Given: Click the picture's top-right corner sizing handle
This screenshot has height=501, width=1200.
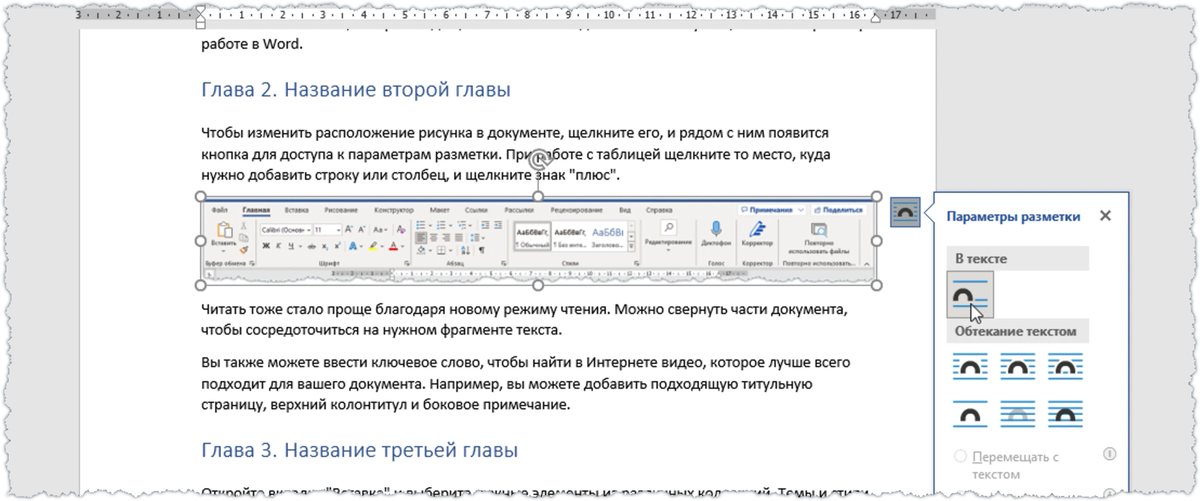Looking at the screenshot, I should (x=878, y=197).
